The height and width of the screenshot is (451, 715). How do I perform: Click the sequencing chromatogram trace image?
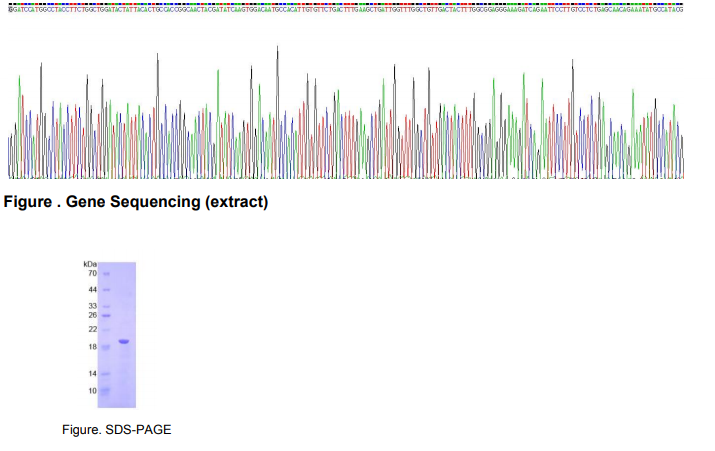click(346, 112)
